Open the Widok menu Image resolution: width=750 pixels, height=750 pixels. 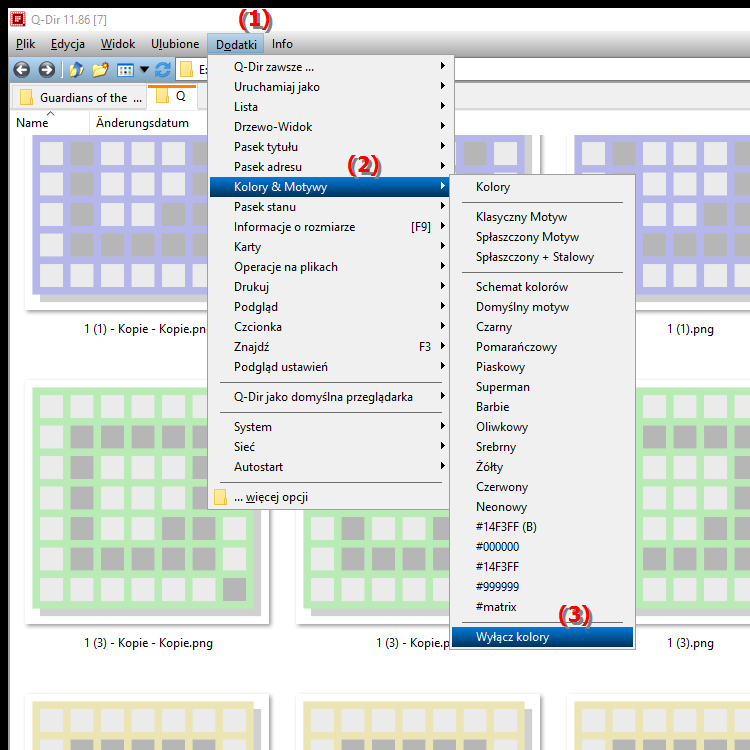pos(118,44)
